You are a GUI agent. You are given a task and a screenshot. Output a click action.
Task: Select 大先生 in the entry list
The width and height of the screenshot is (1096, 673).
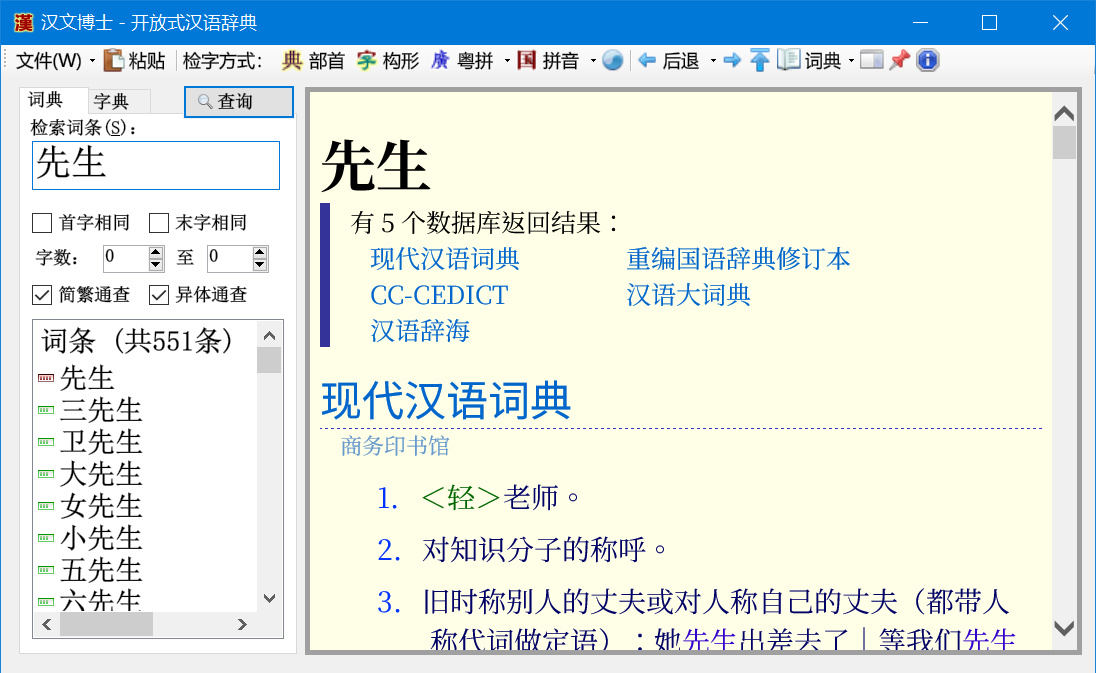click(x=101, y=475)
